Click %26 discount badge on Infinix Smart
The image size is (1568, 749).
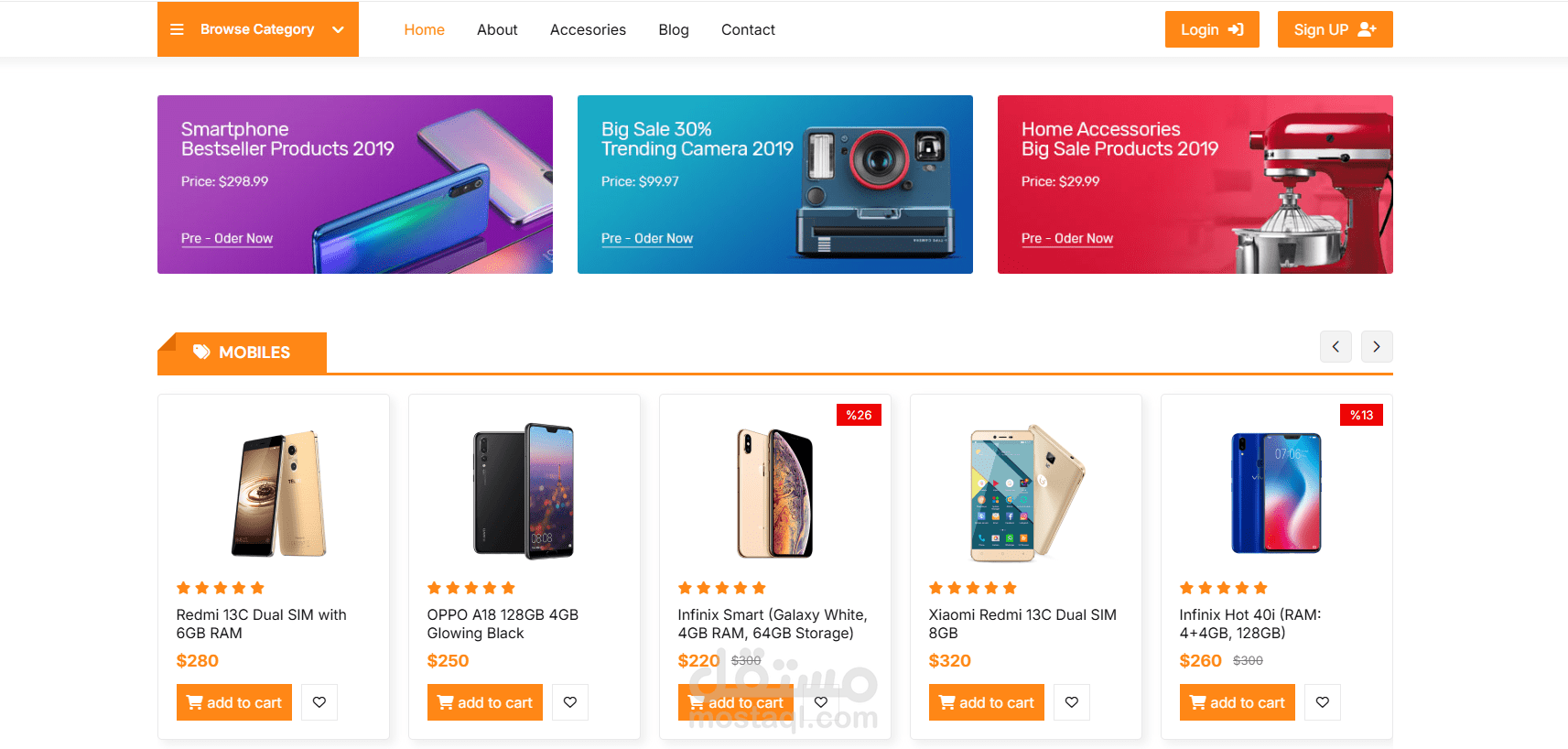(x=859, y=415)
